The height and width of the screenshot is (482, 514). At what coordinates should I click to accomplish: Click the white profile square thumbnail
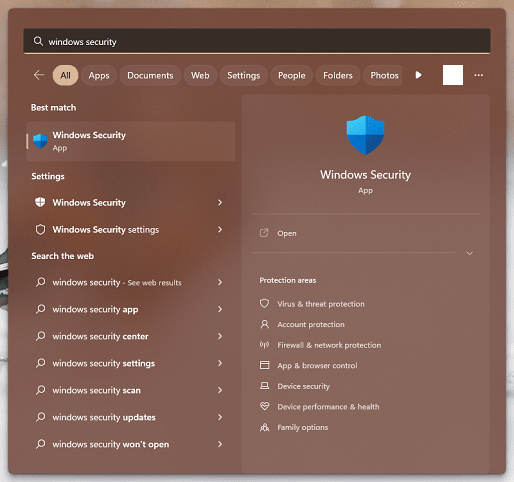pos(453,75)
